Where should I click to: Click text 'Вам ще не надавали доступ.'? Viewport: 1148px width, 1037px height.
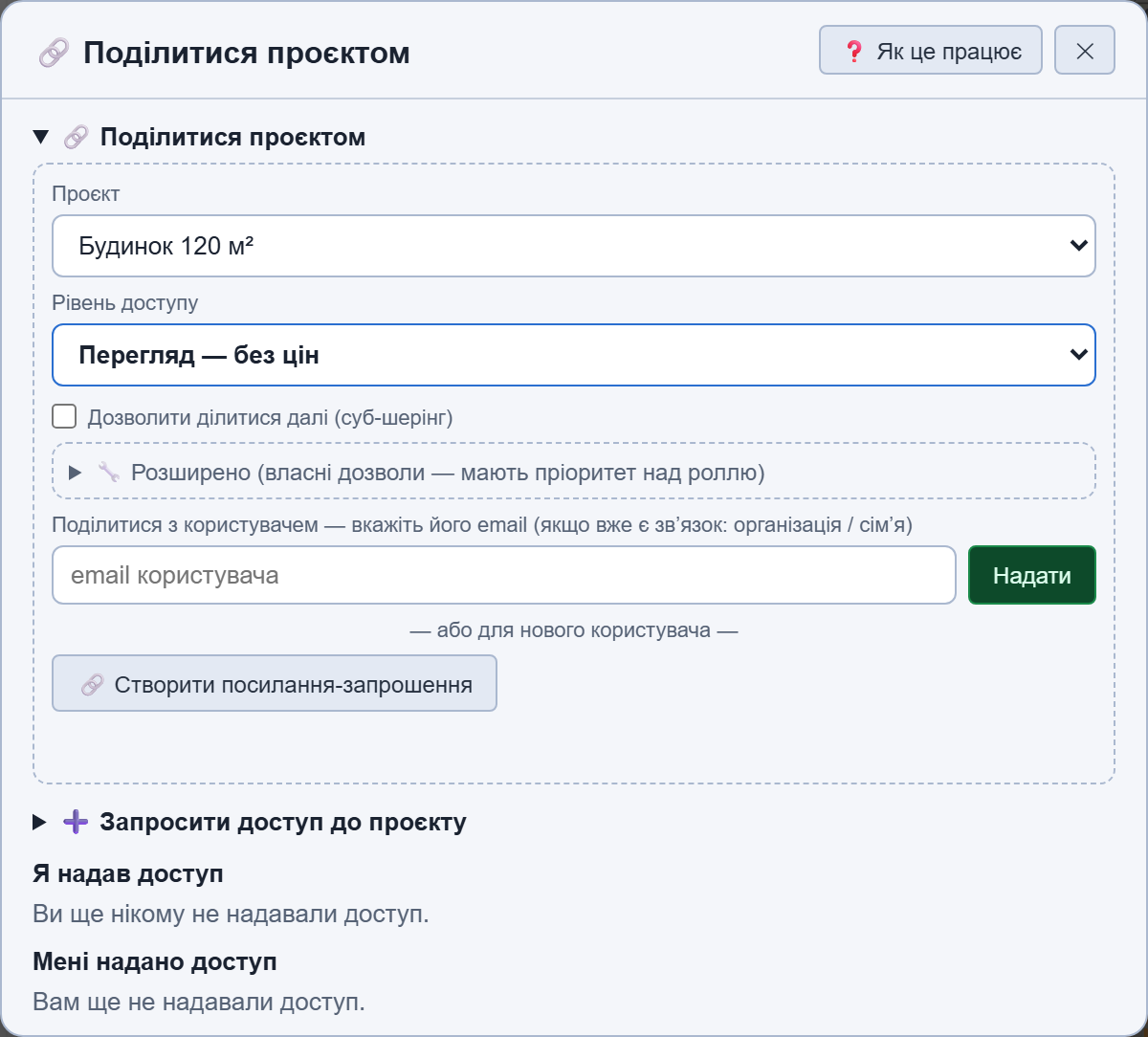[199, 1002]
